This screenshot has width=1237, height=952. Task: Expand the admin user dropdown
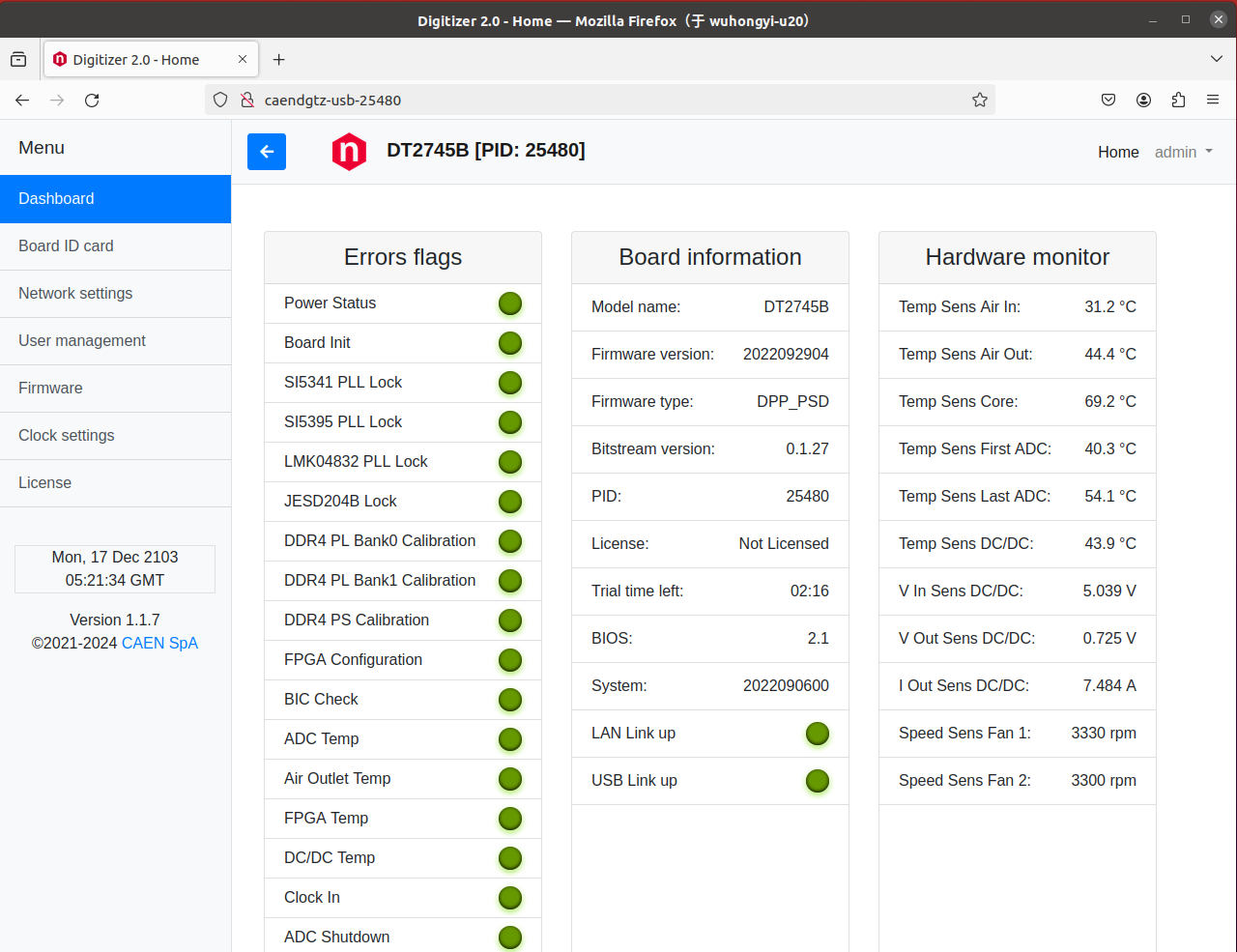1184,152
